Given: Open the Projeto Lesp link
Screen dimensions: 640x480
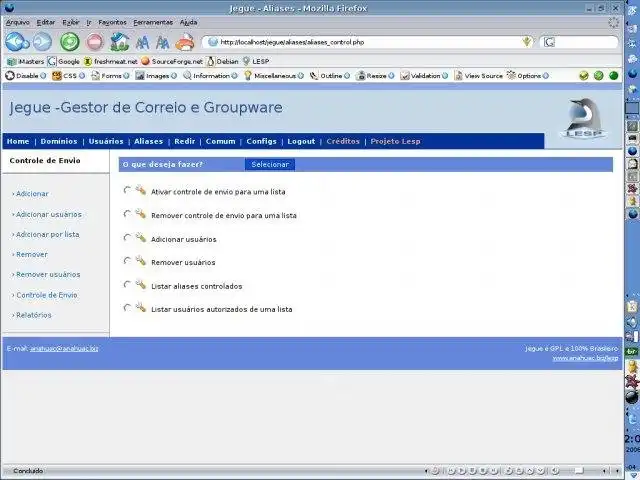Looking at the screenshot, I should click(x=395, y=141).
